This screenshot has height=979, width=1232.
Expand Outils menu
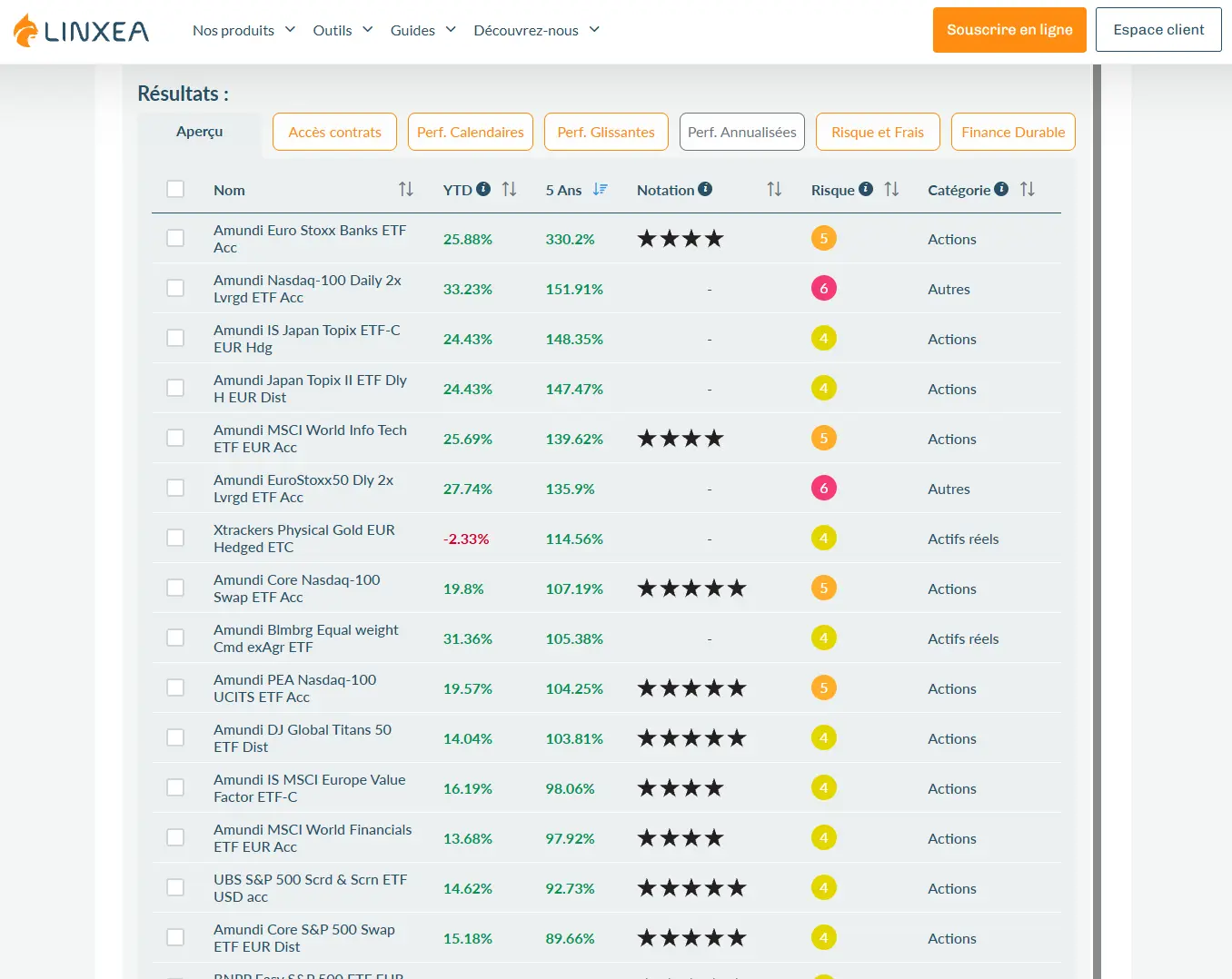tap(343, 30)
